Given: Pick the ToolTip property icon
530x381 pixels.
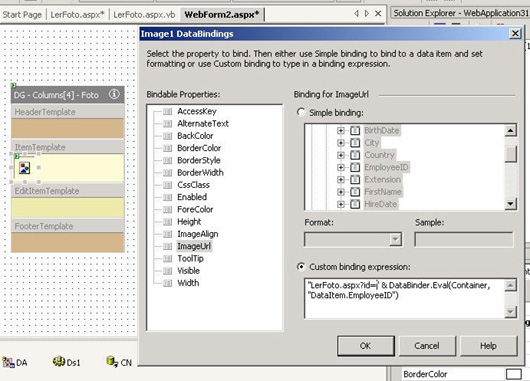Looking at the screenshot, I should (167, 259).
